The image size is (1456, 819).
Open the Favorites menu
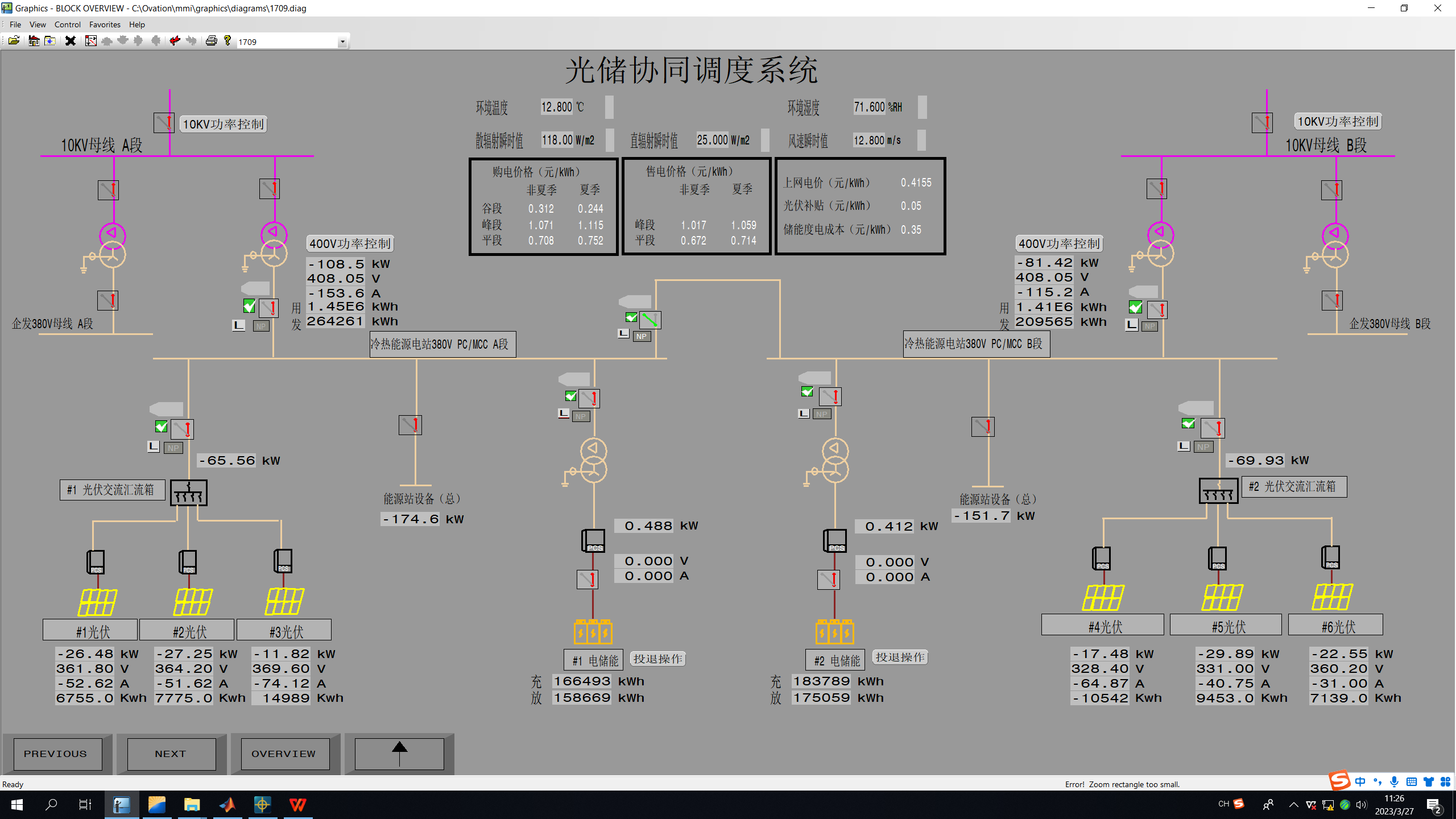tap(105, 24)
